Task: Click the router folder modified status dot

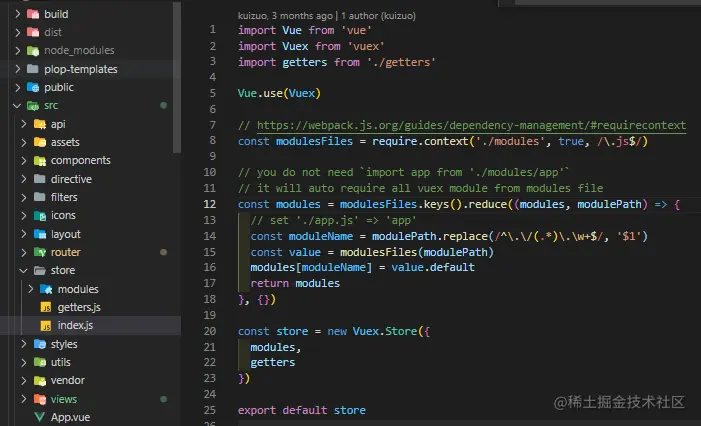Action: [164, 252]
